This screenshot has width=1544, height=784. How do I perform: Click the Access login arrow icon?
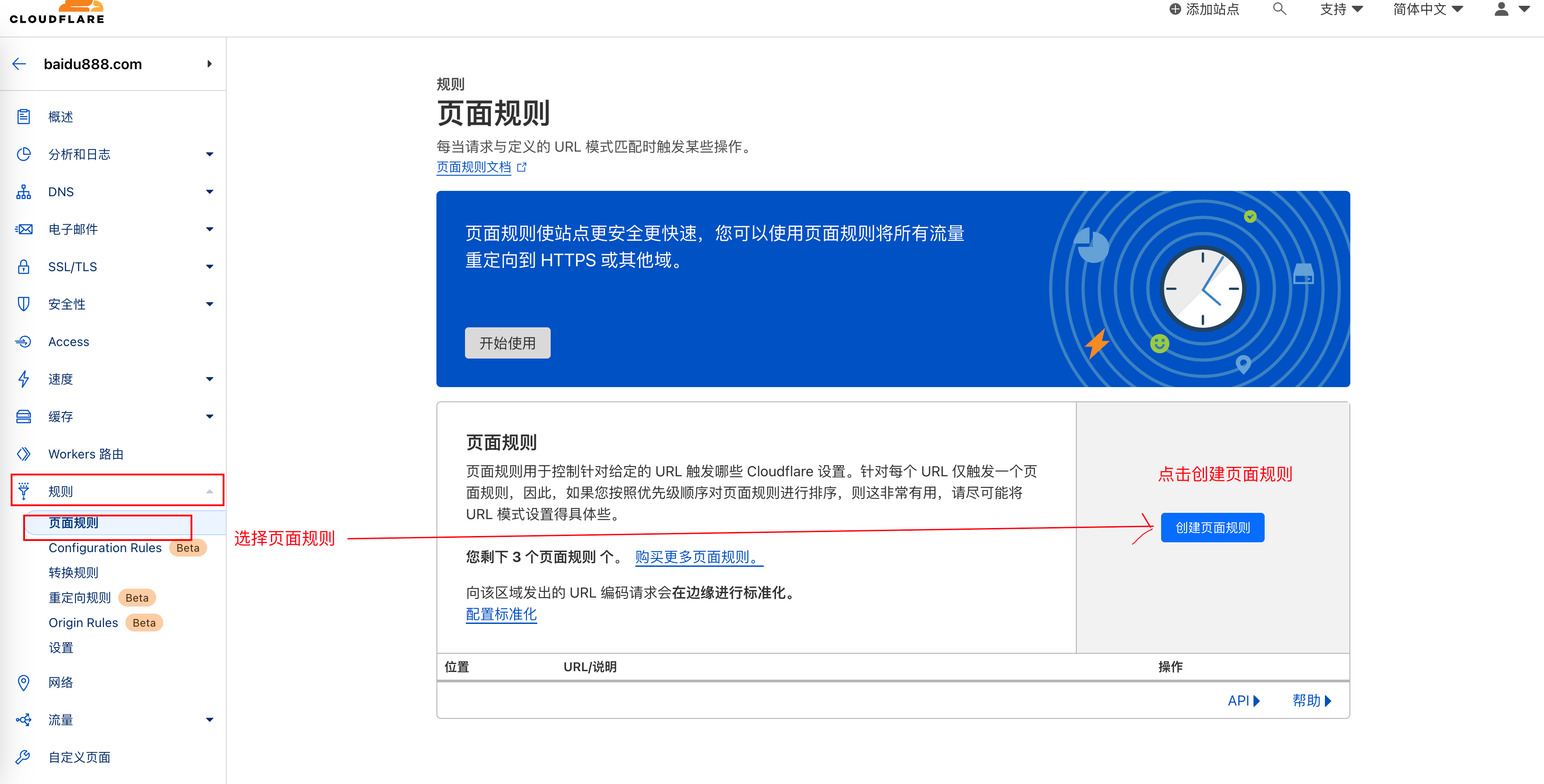pyautogui.click(x=23, y=342)
